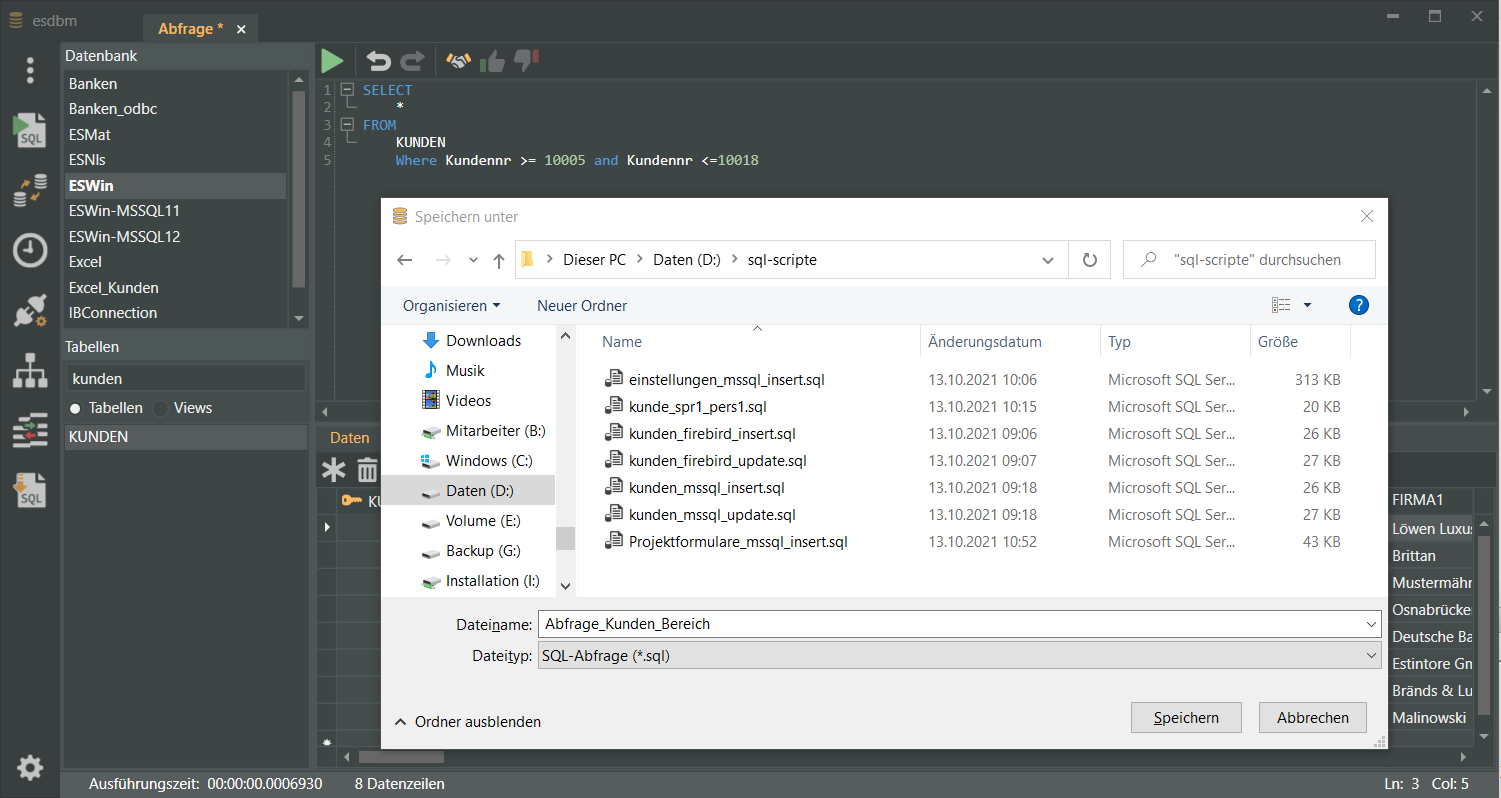1501x798 pixels.
Task: Select the ESMat database entry
Action: click(x=175, y=134)
